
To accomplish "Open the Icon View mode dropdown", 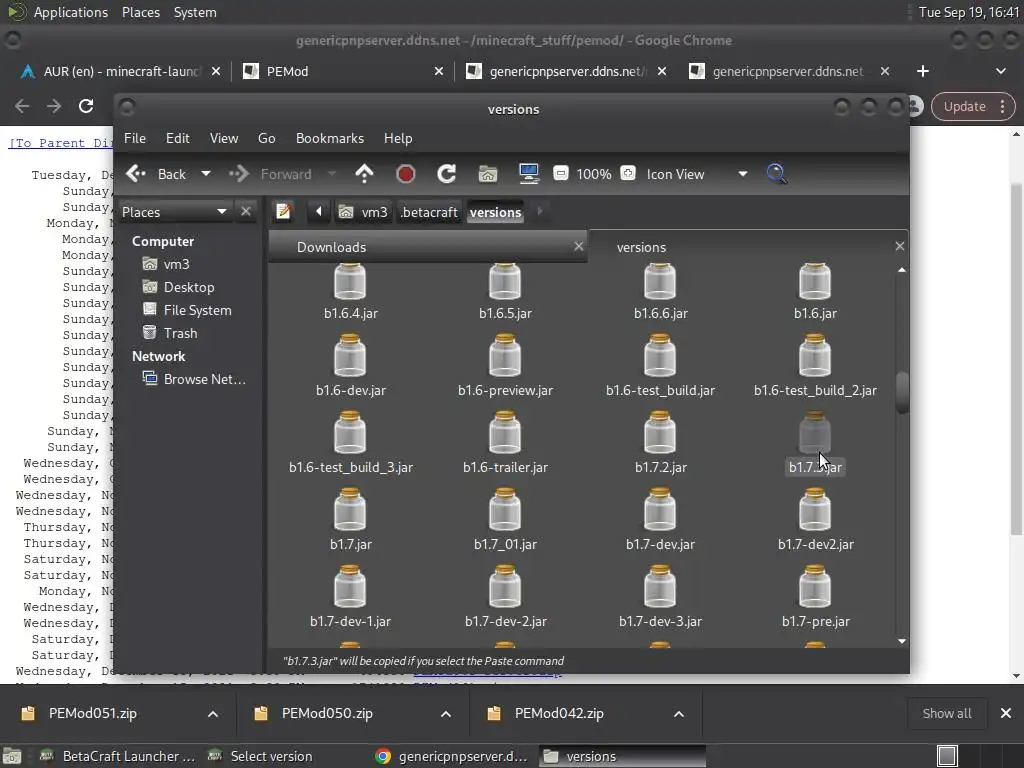I will pos(696,174).
